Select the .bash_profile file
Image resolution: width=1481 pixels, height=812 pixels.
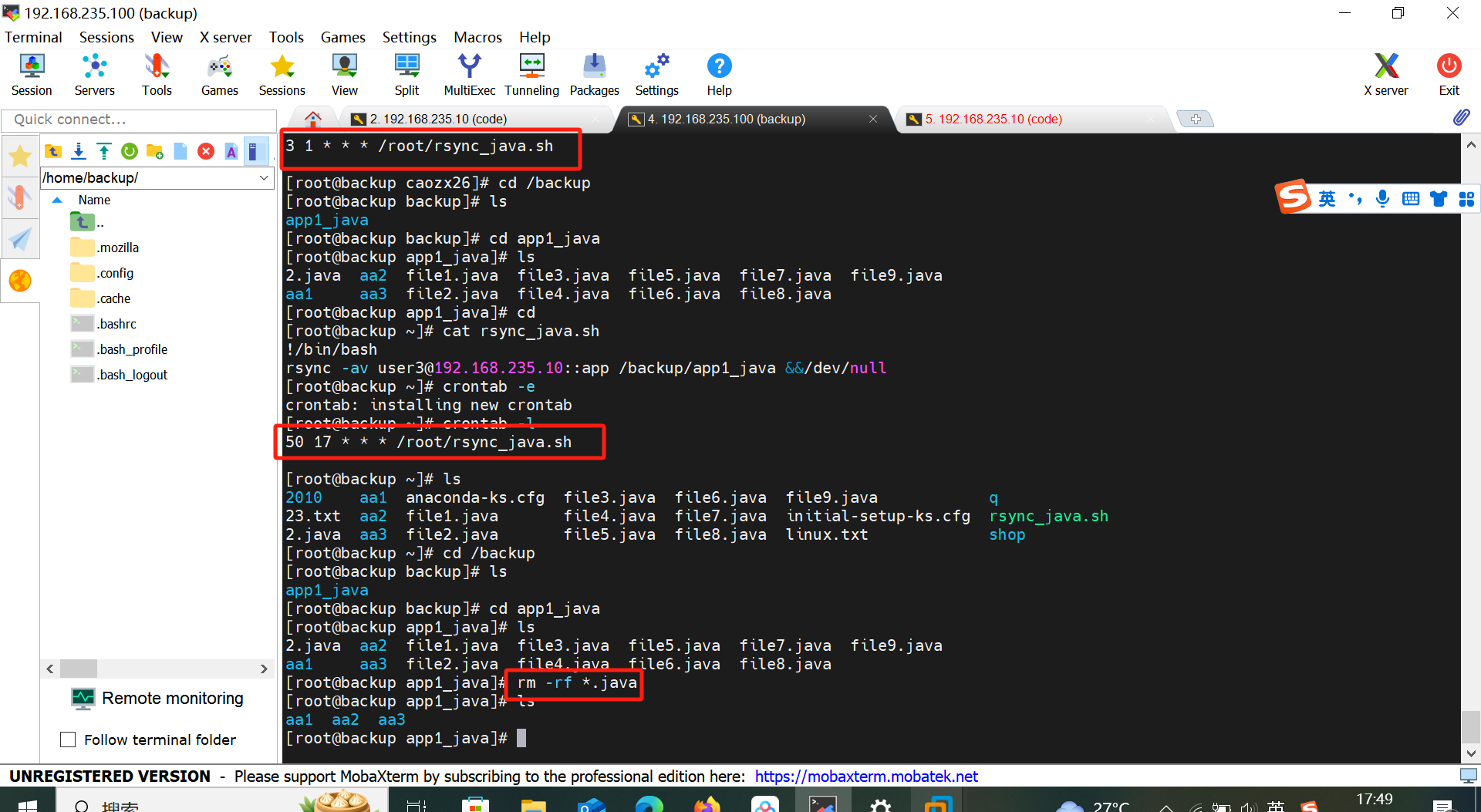pos(119,349)
